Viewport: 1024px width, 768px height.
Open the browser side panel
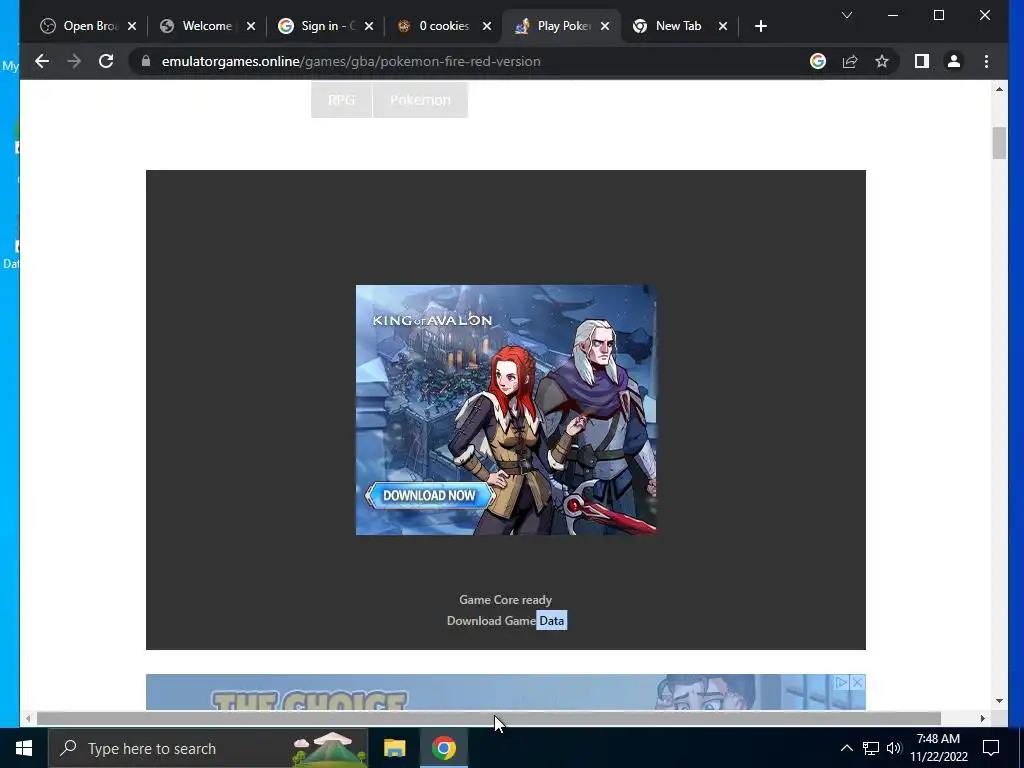[921, 61]
